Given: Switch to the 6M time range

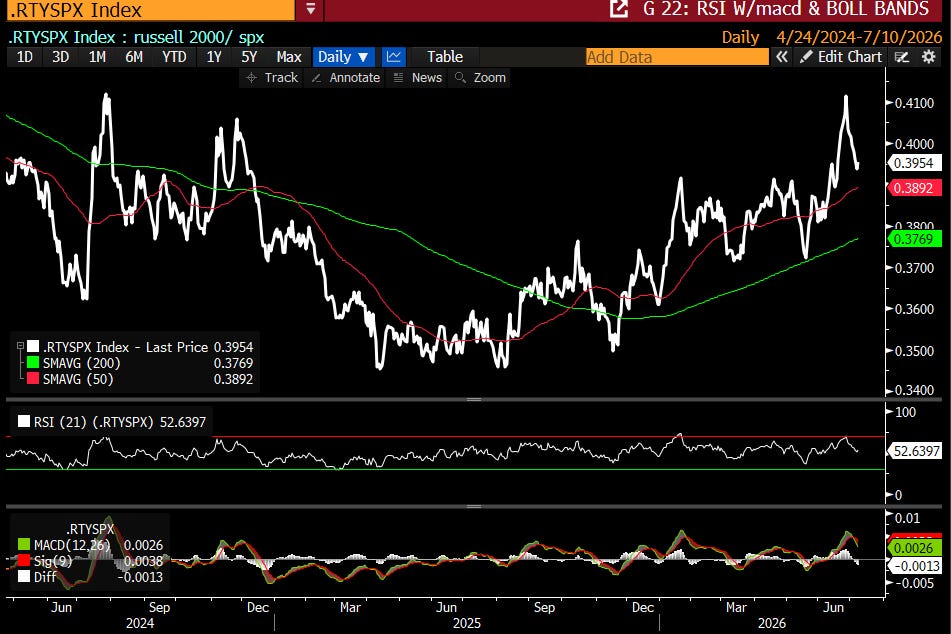Looking at the screenshot, I should tap(134, 57).
